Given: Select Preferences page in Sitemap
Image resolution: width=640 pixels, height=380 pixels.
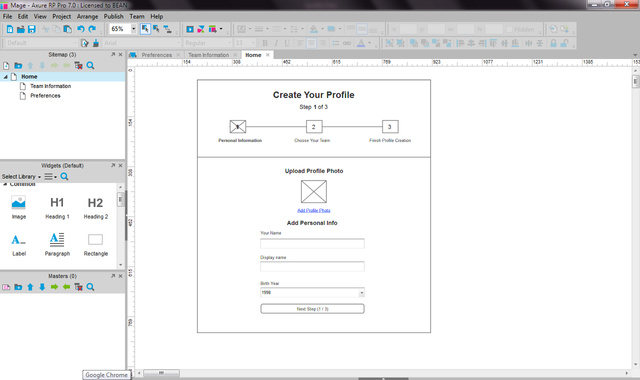Looking at the screenshot, I should [45, 96].
